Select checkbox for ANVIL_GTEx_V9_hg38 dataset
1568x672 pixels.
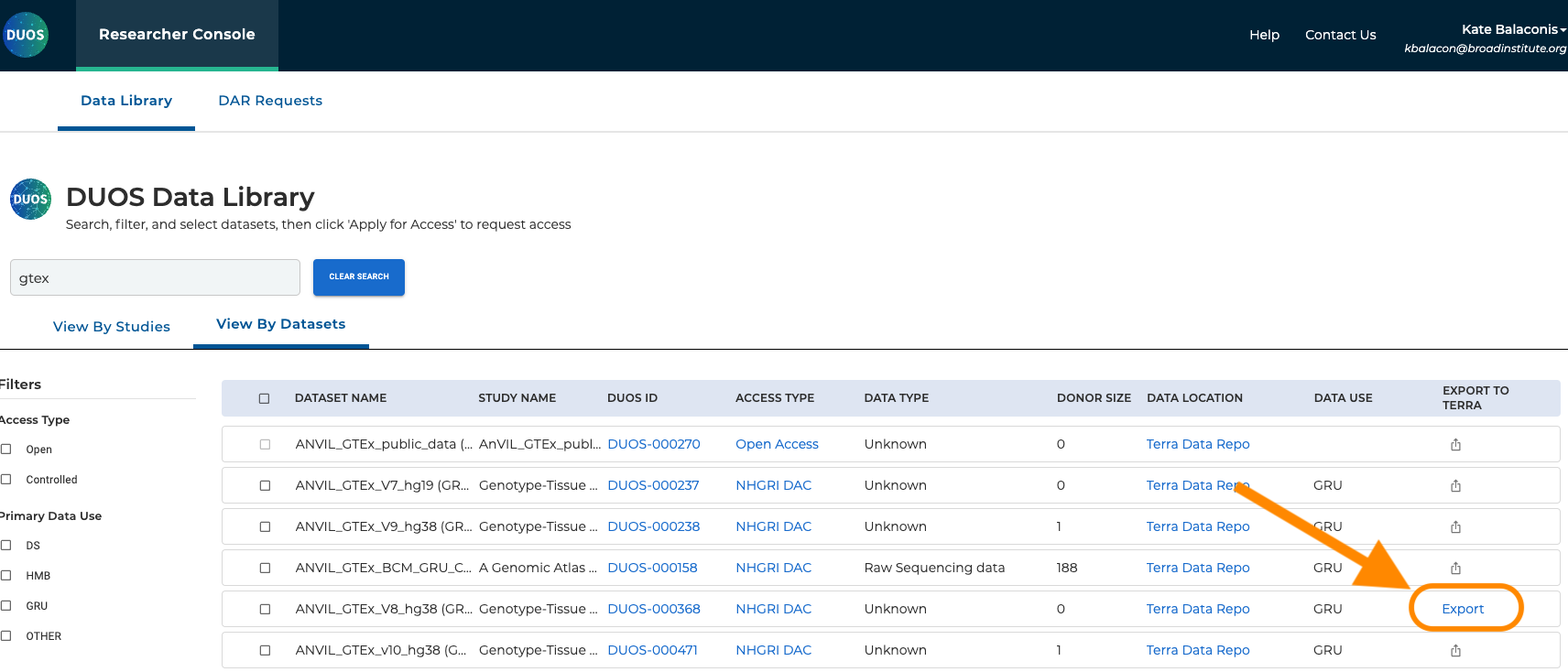[265, 526]
